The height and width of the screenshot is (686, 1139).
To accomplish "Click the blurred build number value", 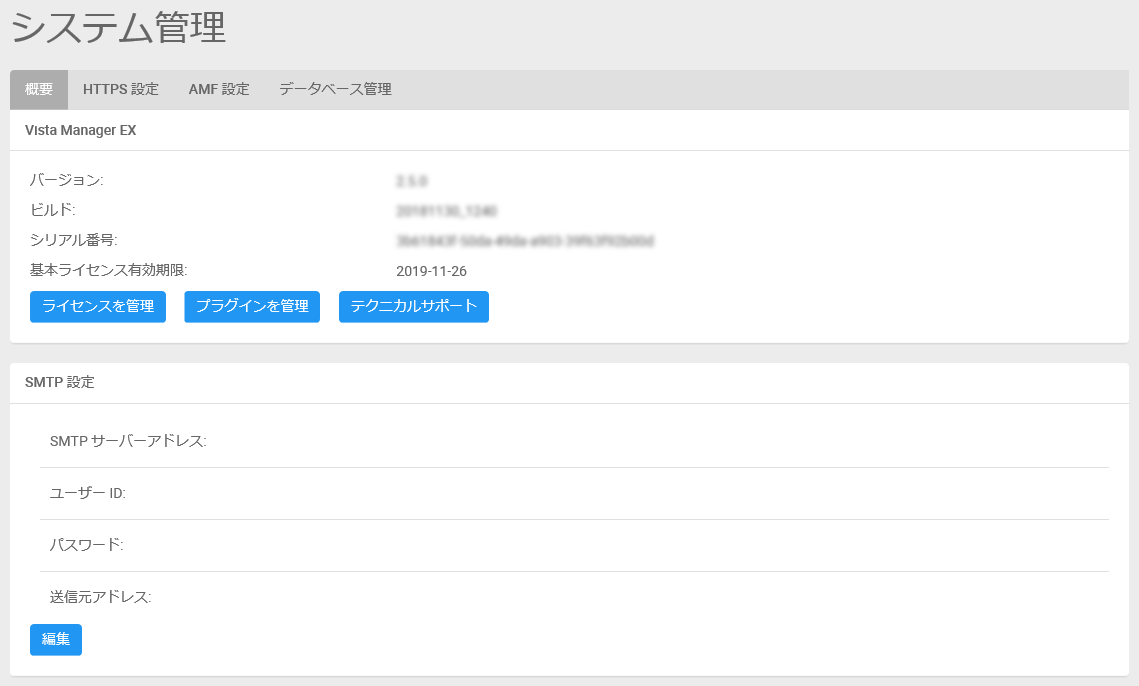I will point(446,211).
